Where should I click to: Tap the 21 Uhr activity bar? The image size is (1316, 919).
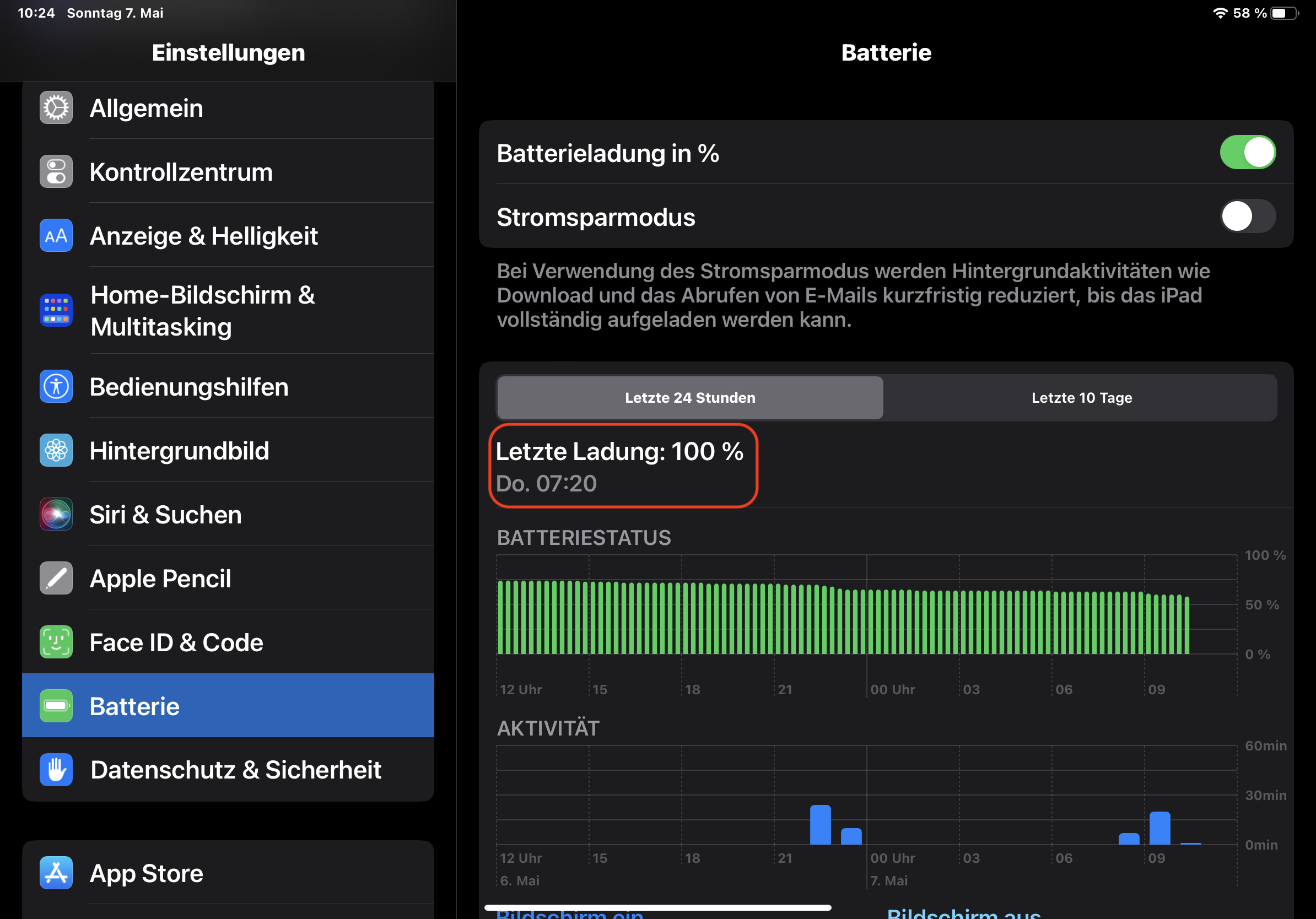819,825
